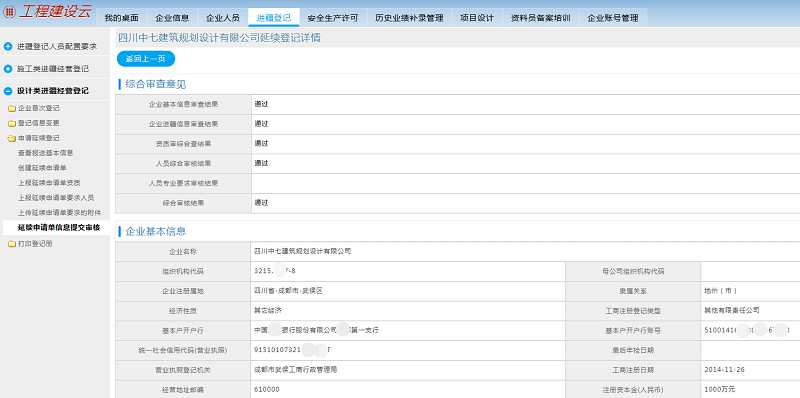The height and width of the screenshot is (398, 800).
Task: Select the 进疆登记 tab
Action: click(x=274, y=18)
